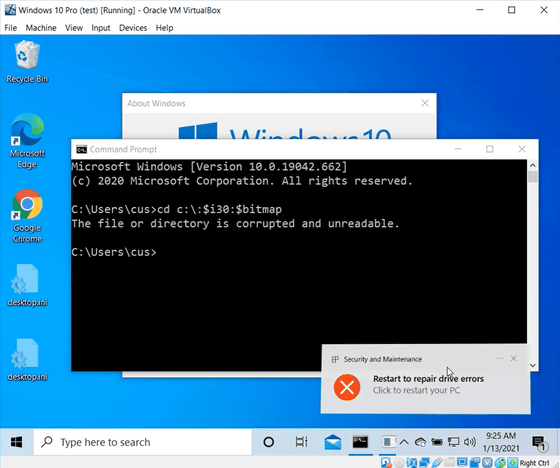560x468 pixels.
Task: Click VirtualBox shared folders indicator
Action: (450, 462)
